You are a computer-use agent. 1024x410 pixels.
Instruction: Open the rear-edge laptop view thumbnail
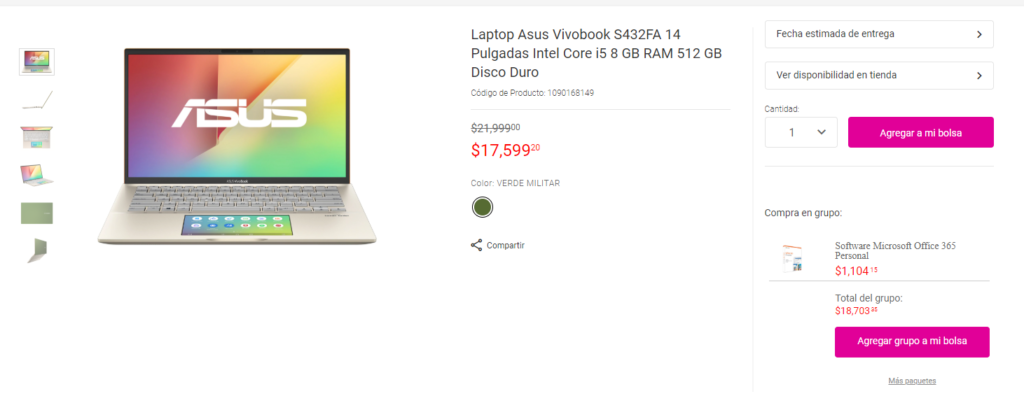37,251
